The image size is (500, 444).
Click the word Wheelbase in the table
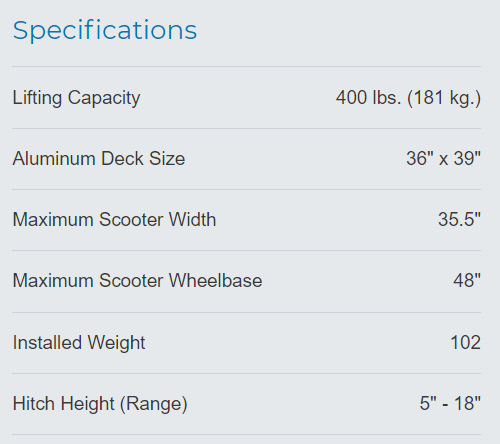pos(216,281)
